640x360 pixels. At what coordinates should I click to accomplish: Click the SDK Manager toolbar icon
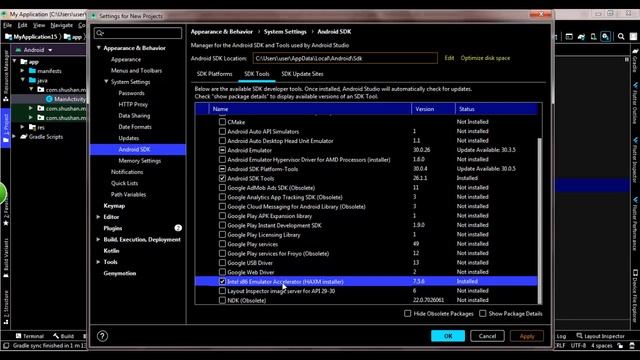coord(606,37)
